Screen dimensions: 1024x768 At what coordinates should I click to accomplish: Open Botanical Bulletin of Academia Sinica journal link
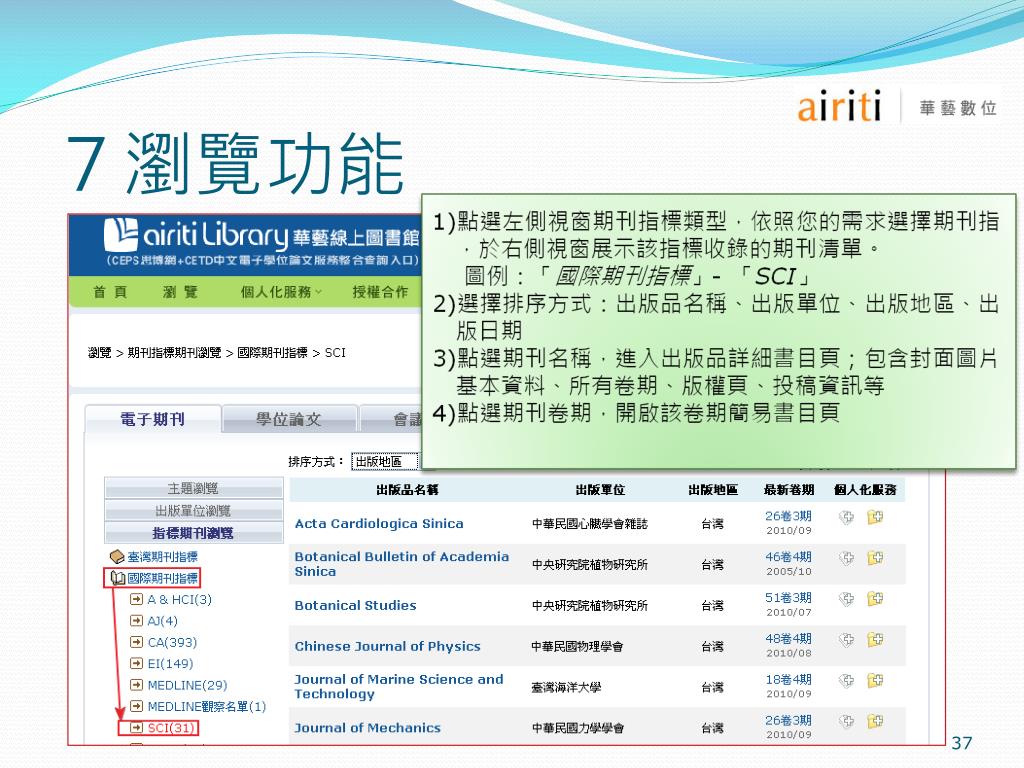[x=402, y=564]
